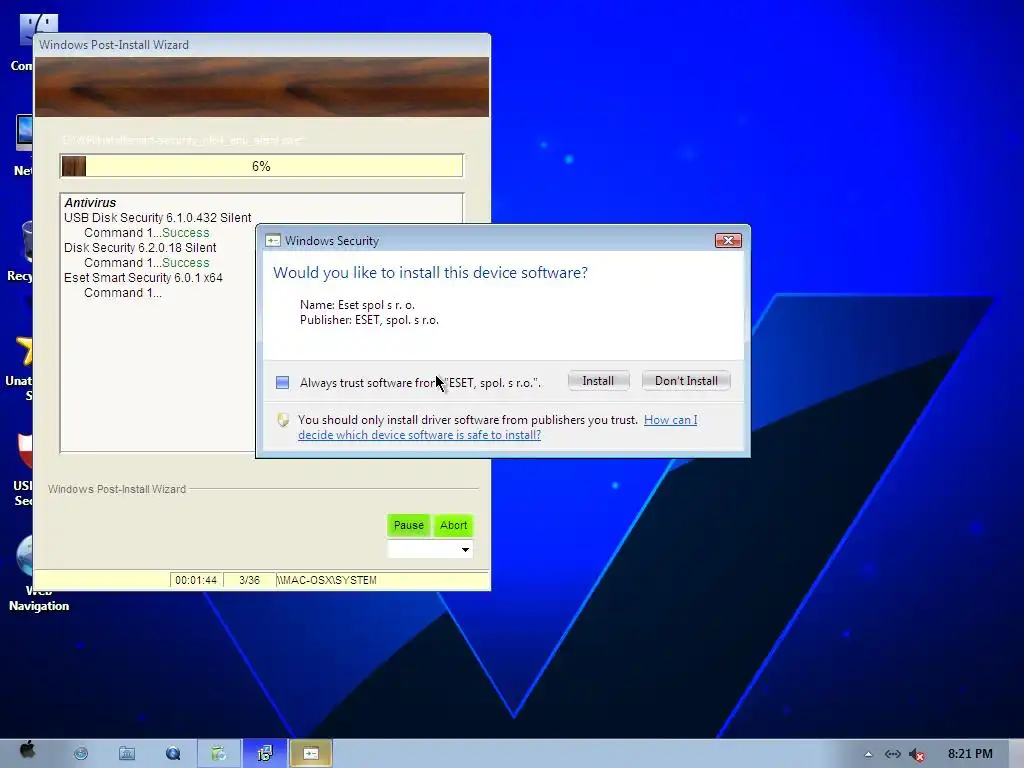The image size is (1024, 768).
Task: Click the Windows Security title bar icon
Action: tap(273, 240)
